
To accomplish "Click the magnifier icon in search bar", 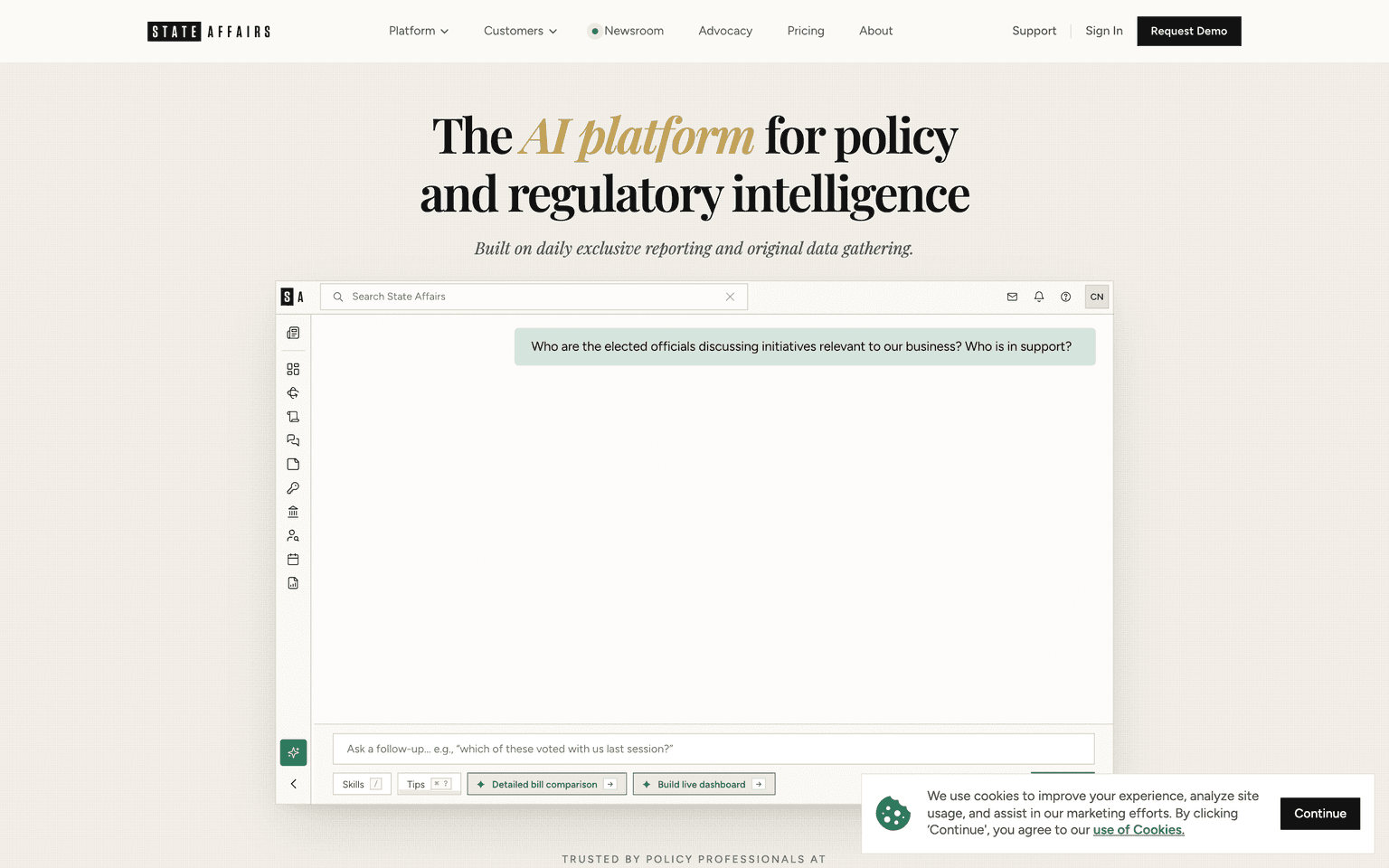I will (x=338, y=297).
